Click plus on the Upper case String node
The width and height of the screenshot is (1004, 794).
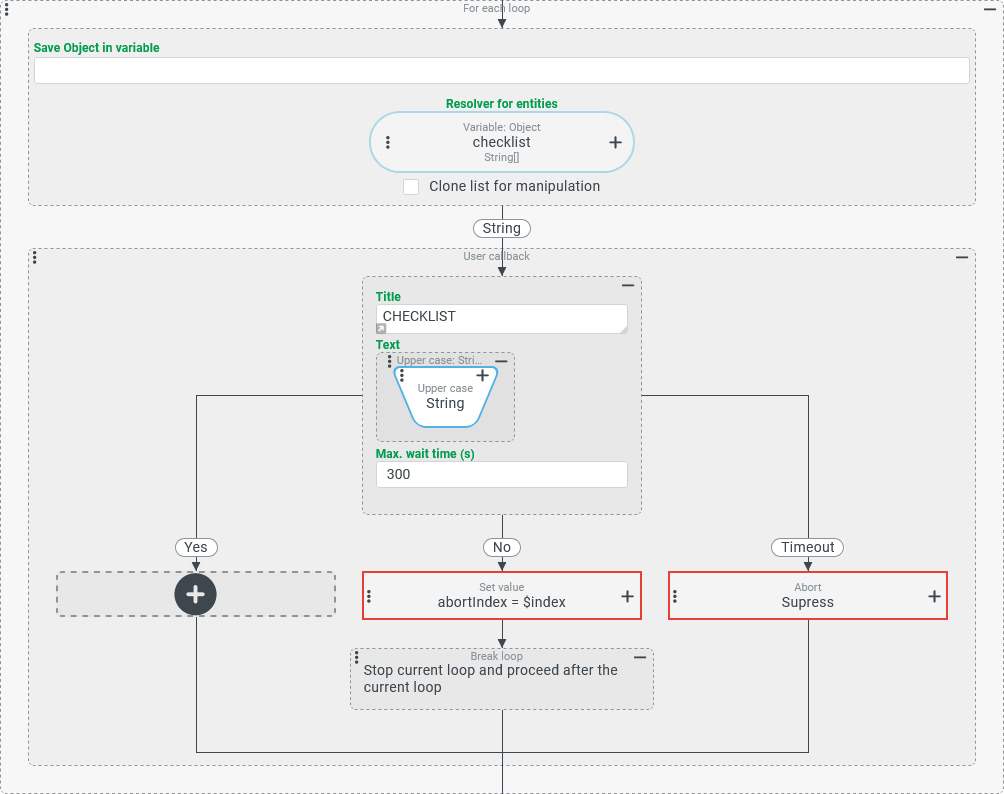[x=482, y=375]
